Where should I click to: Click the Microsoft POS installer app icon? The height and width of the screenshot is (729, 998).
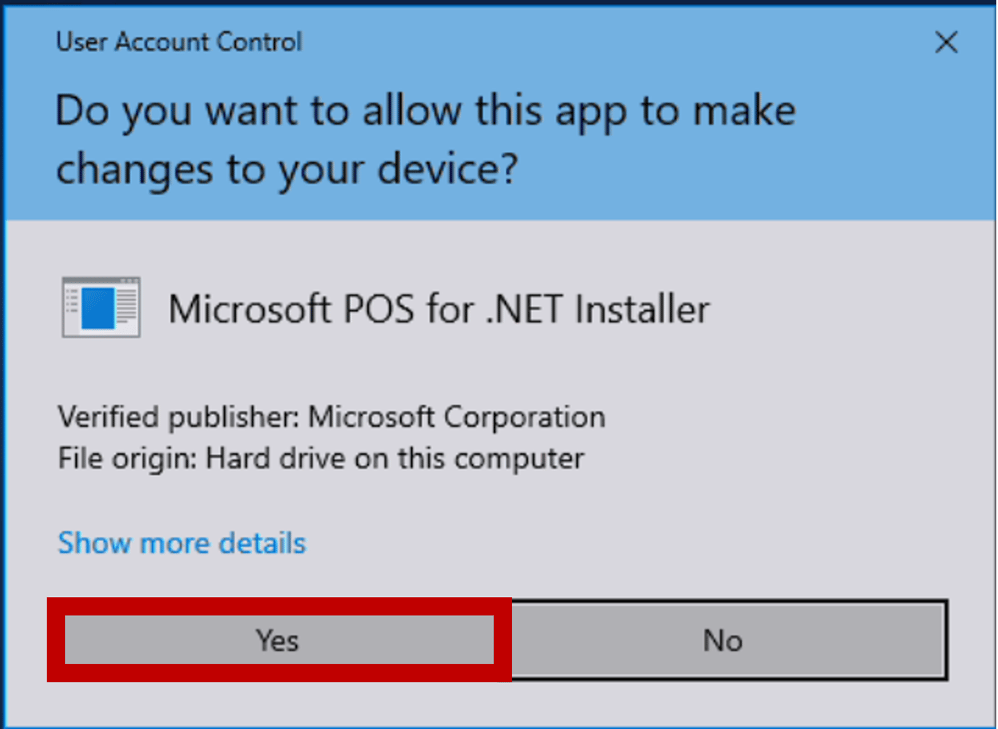pos(100,307)
